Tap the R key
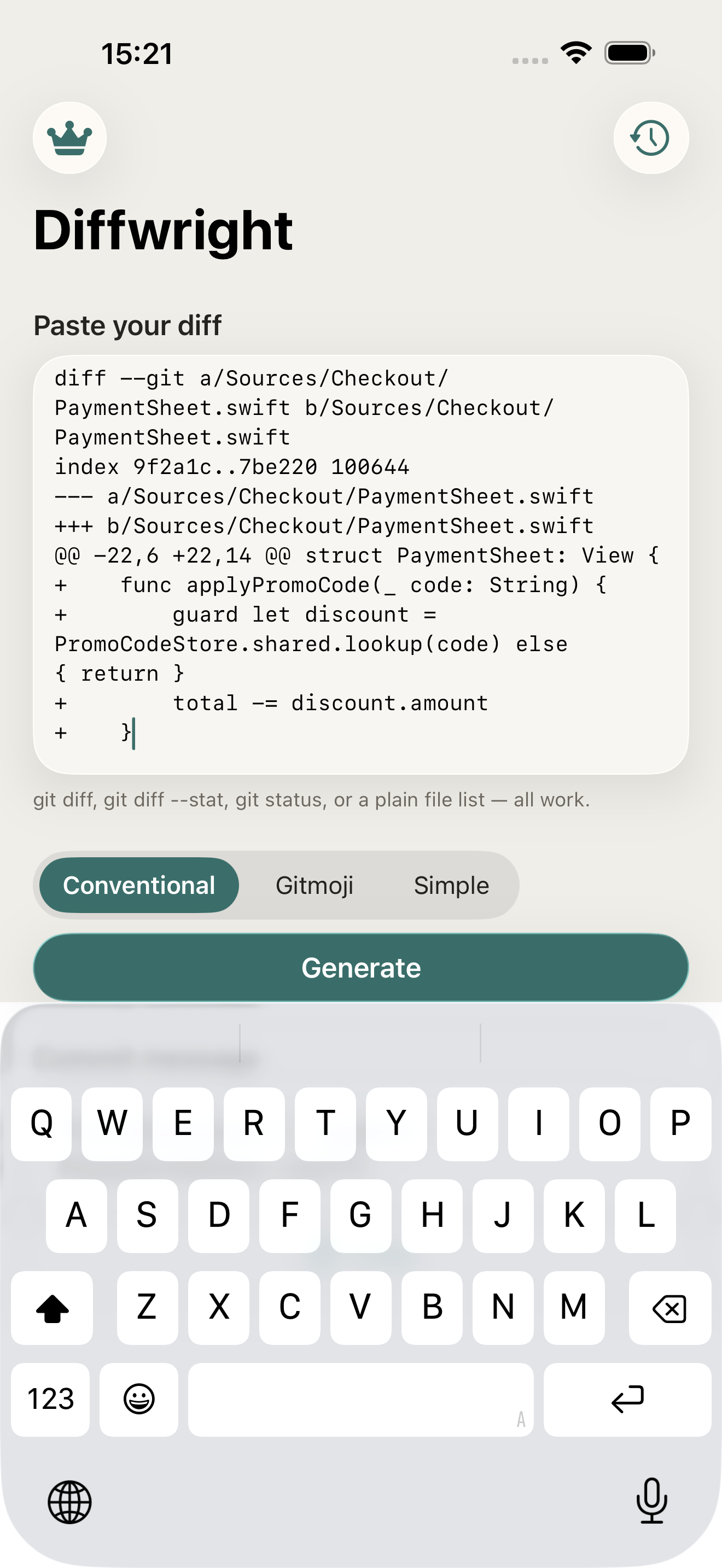Viewport: 722px width, 1568px height. [x=254, y=1124]
